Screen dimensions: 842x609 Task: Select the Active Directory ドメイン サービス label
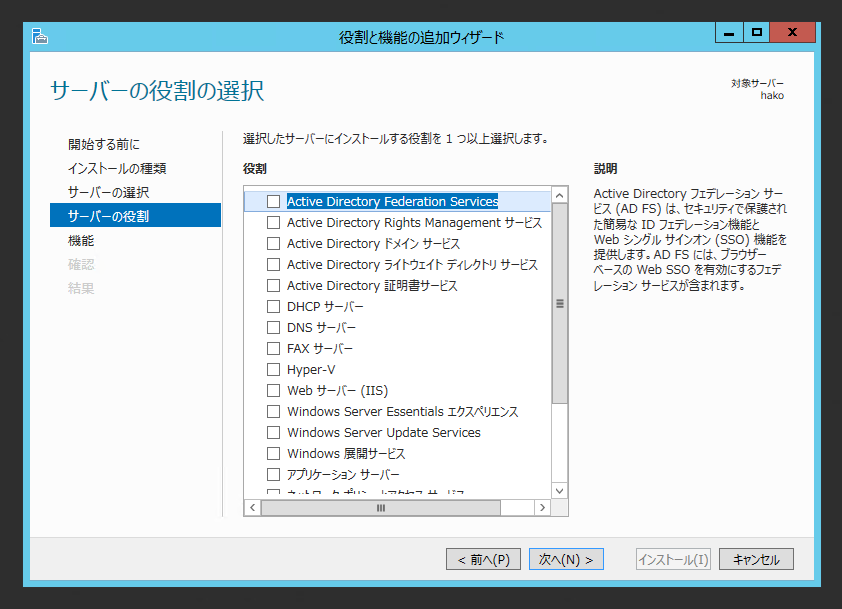point(373,244)
